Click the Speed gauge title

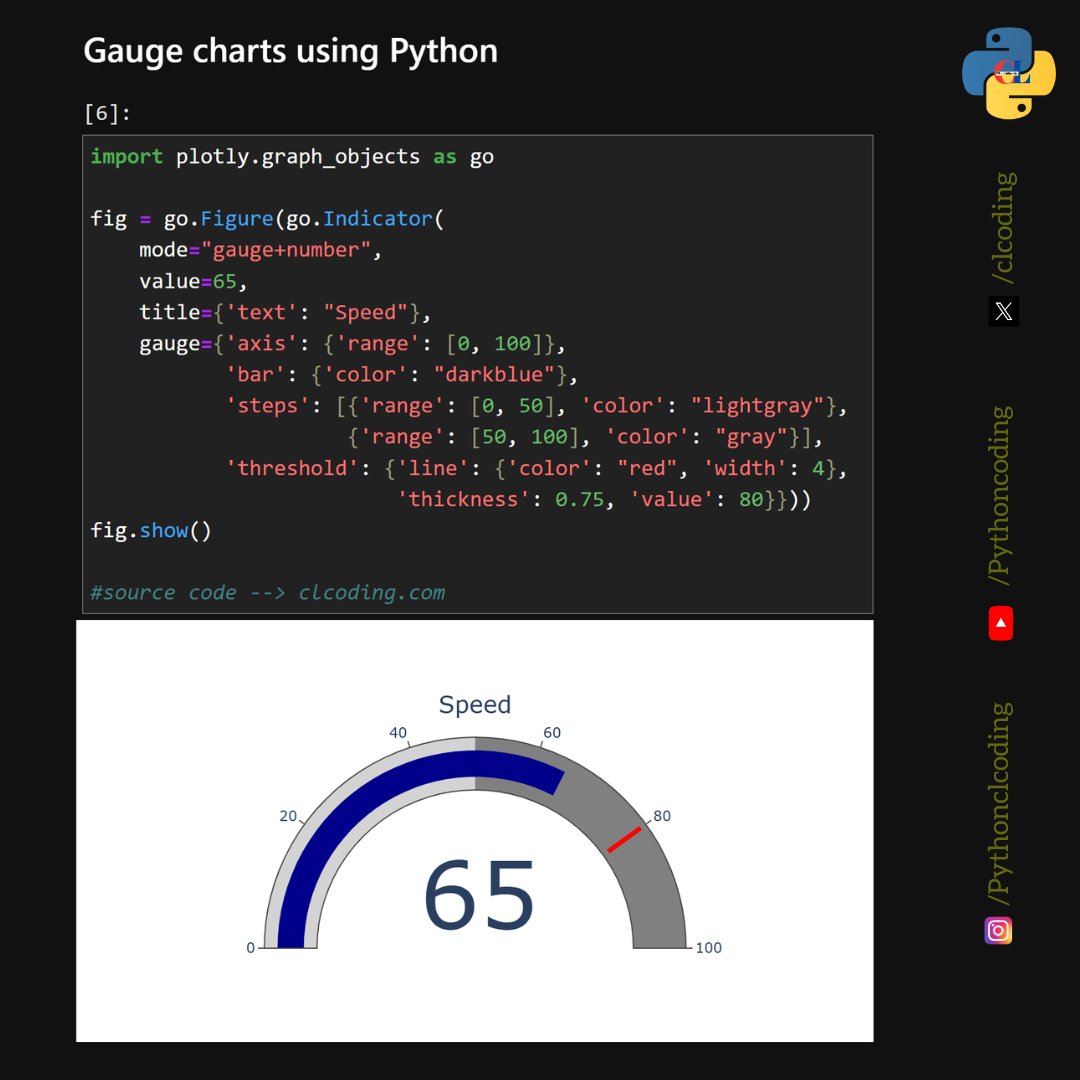[474, 704]
